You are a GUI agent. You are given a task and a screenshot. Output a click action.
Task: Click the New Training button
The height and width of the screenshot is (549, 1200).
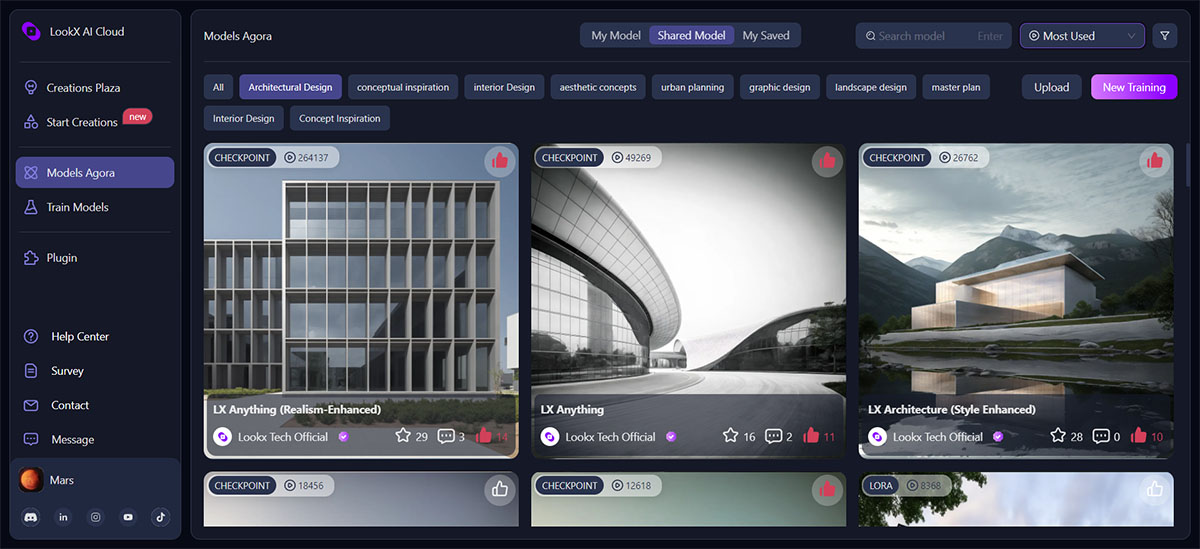(1134, 87)
